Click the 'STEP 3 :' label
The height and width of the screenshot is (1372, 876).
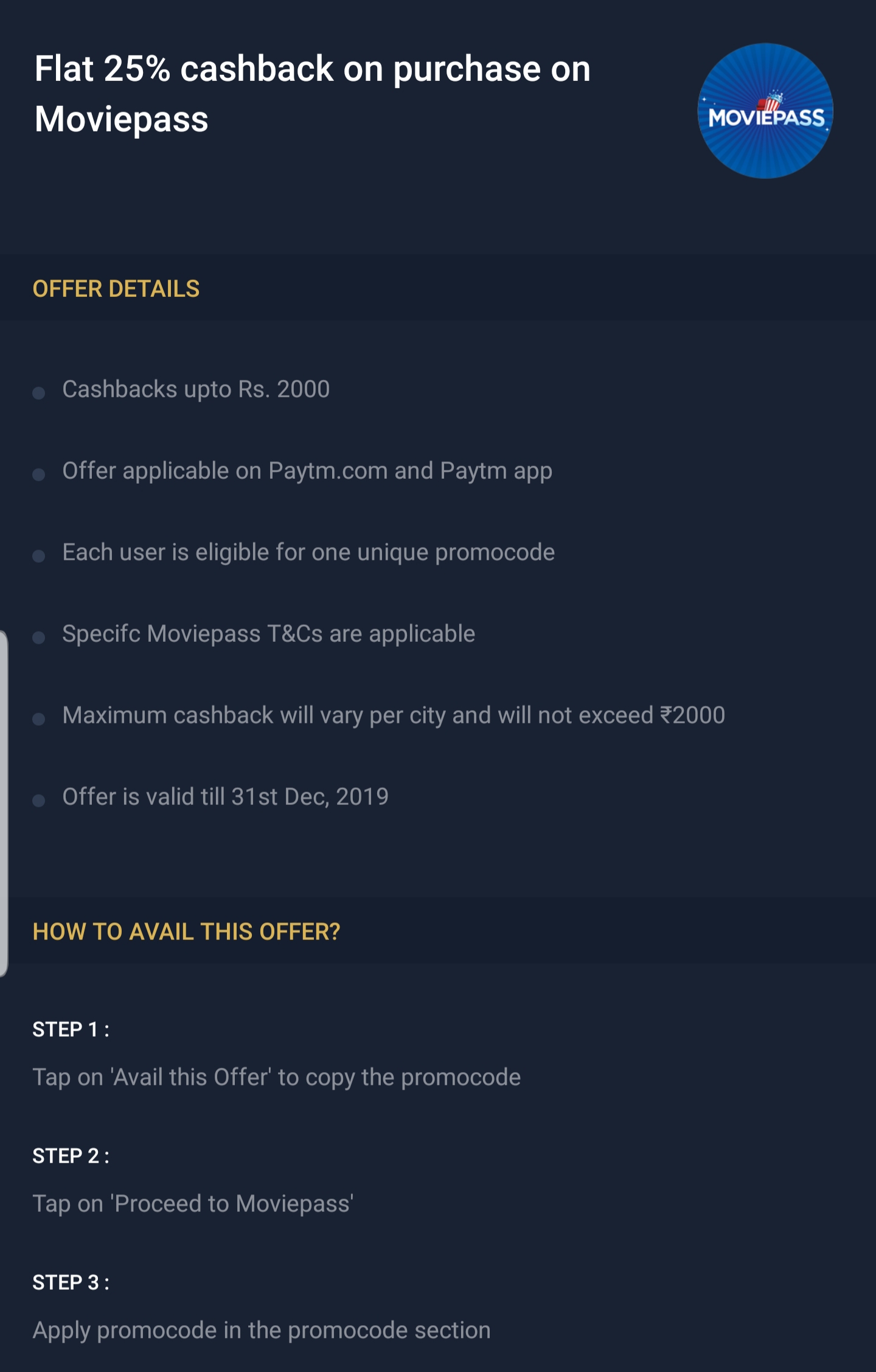[71, 1283]
